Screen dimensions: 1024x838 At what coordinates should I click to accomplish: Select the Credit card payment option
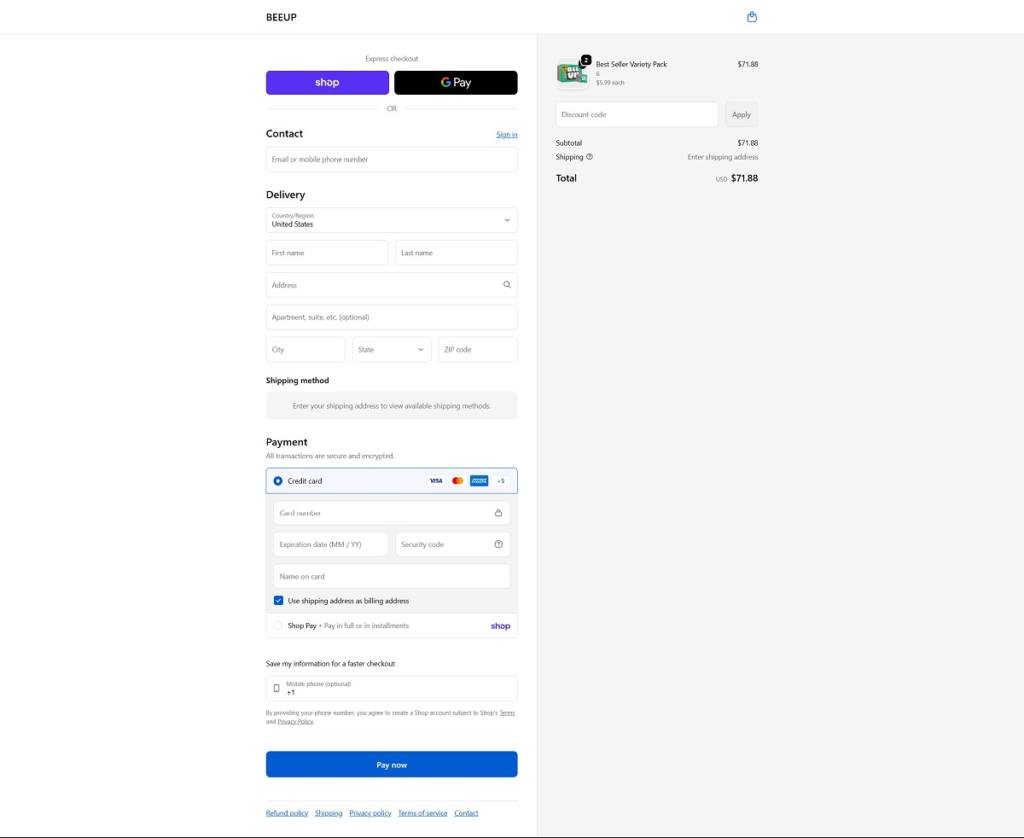point(278,481)
